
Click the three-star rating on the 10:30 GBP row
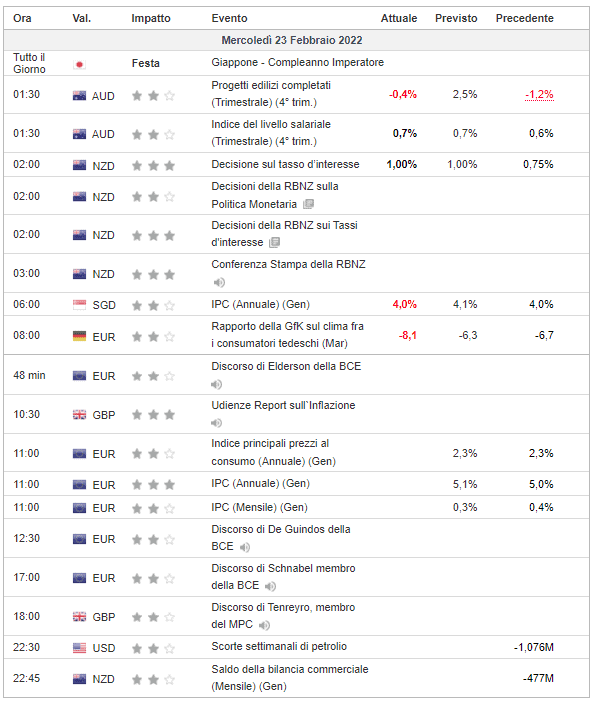(x=153, y=415)
